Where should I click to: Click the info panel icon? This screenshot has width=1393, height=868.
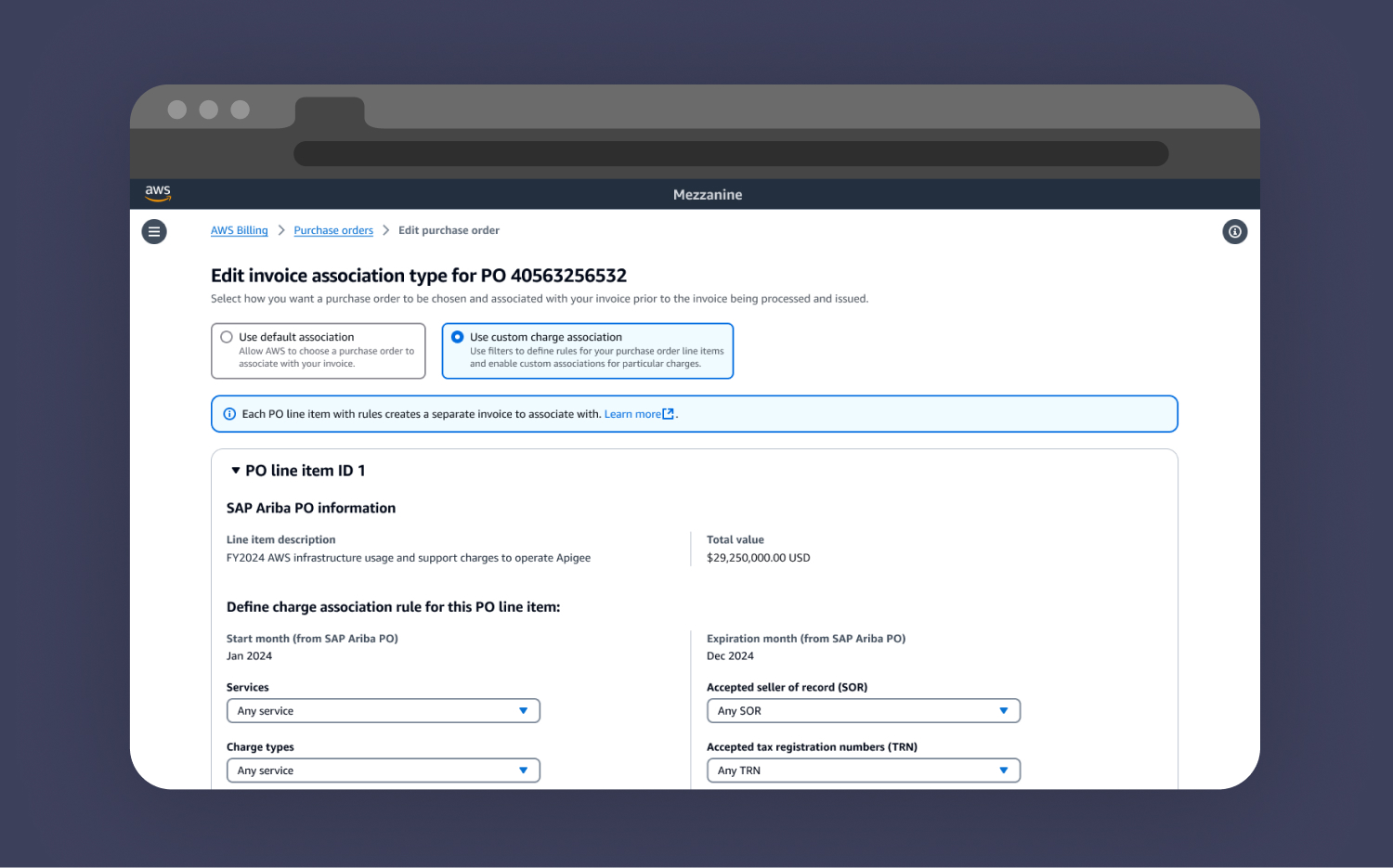1234,232
